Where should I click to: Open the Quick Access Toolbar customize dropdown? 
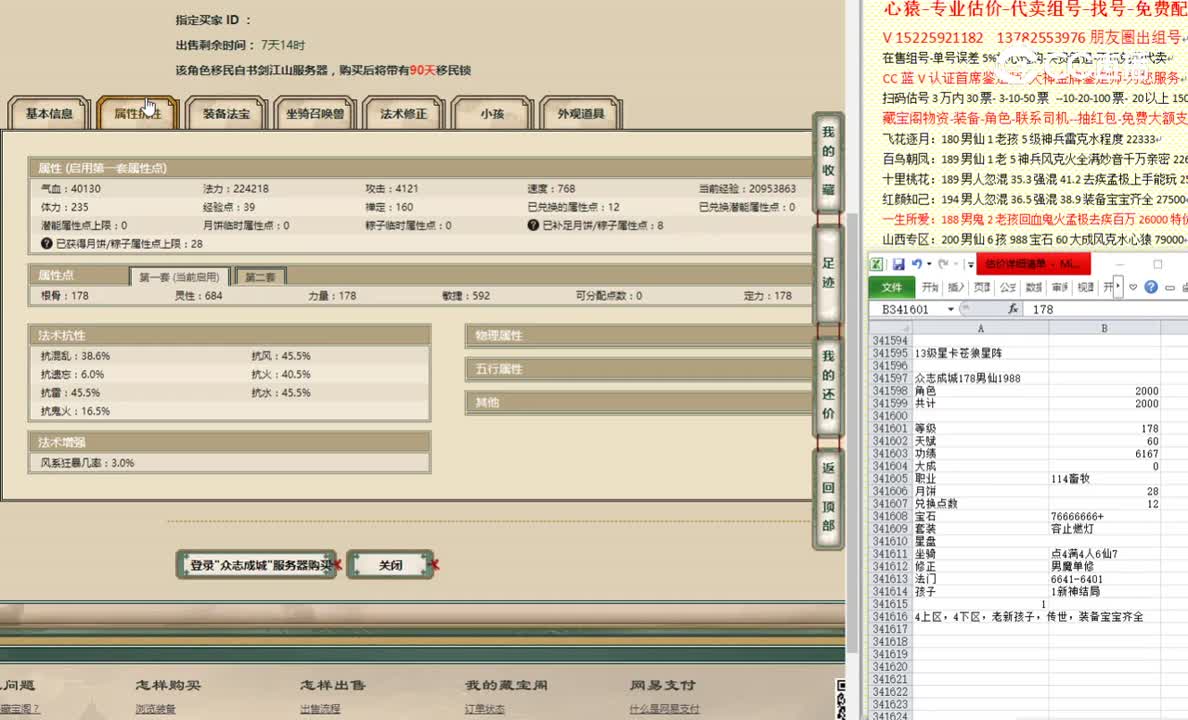971,264
